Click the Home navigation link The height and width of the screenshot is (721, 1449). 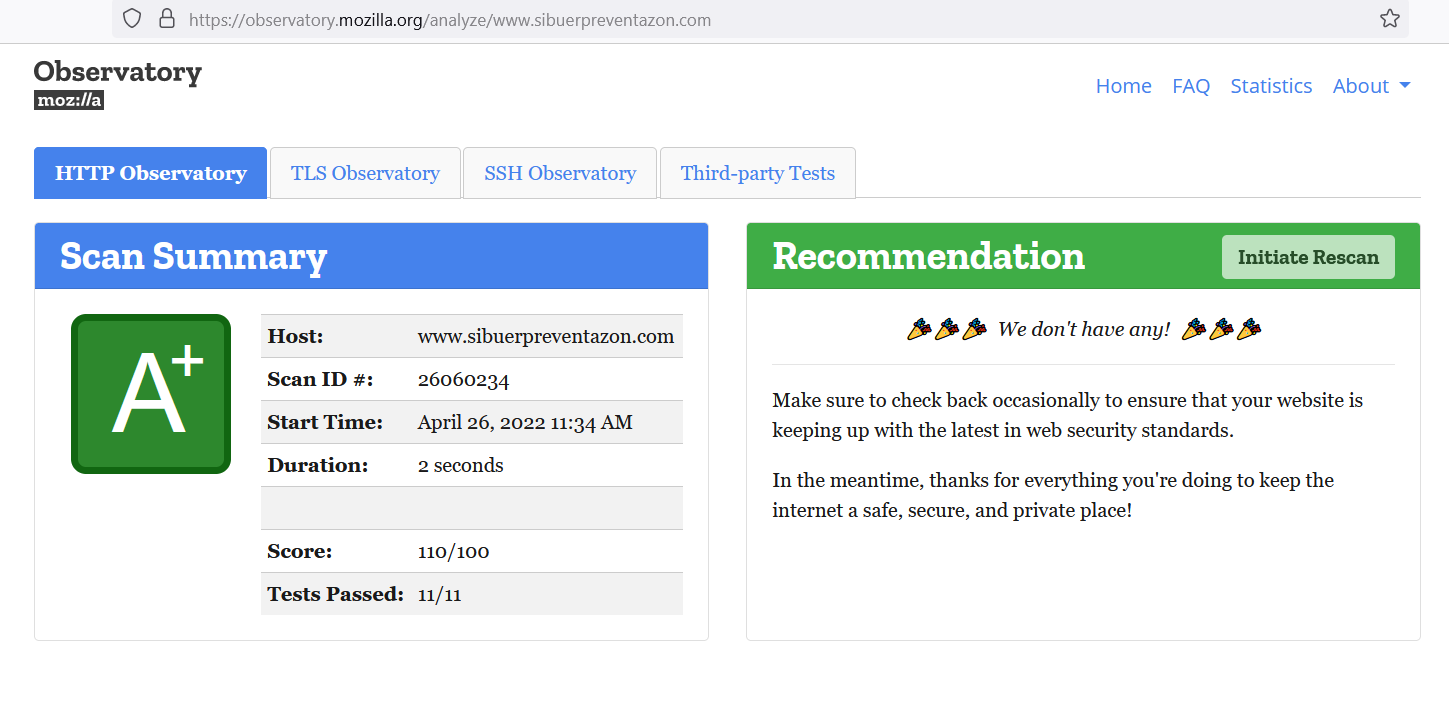1123,86
